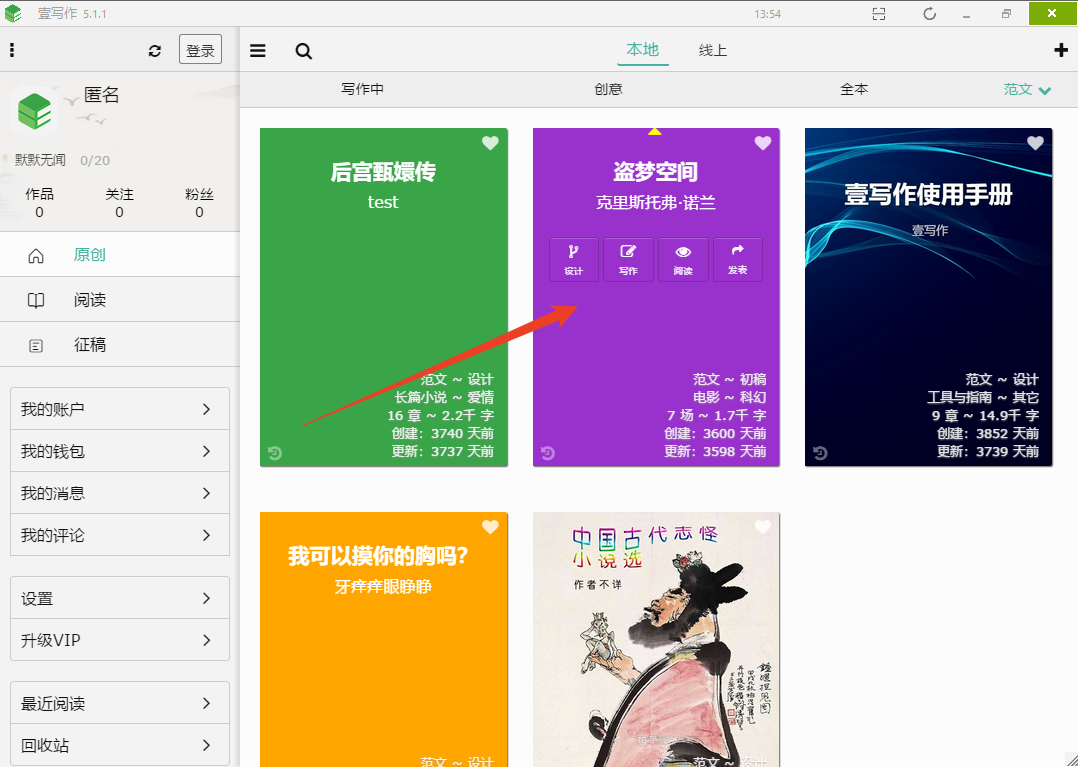Click the sidebar sync refresh icon
Screen dimensions: 1078x767
(155, 51)
